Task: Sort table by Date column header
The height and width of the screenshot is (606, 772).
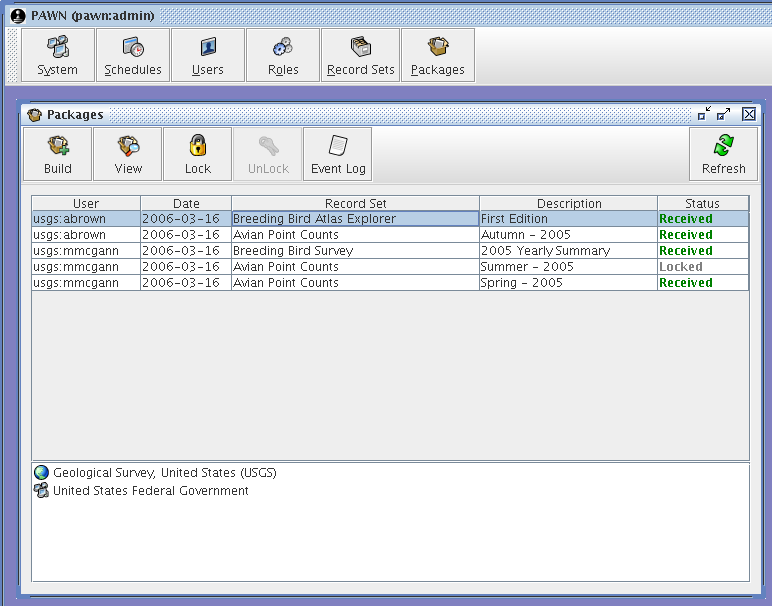Action: click(x=186, y=204)
